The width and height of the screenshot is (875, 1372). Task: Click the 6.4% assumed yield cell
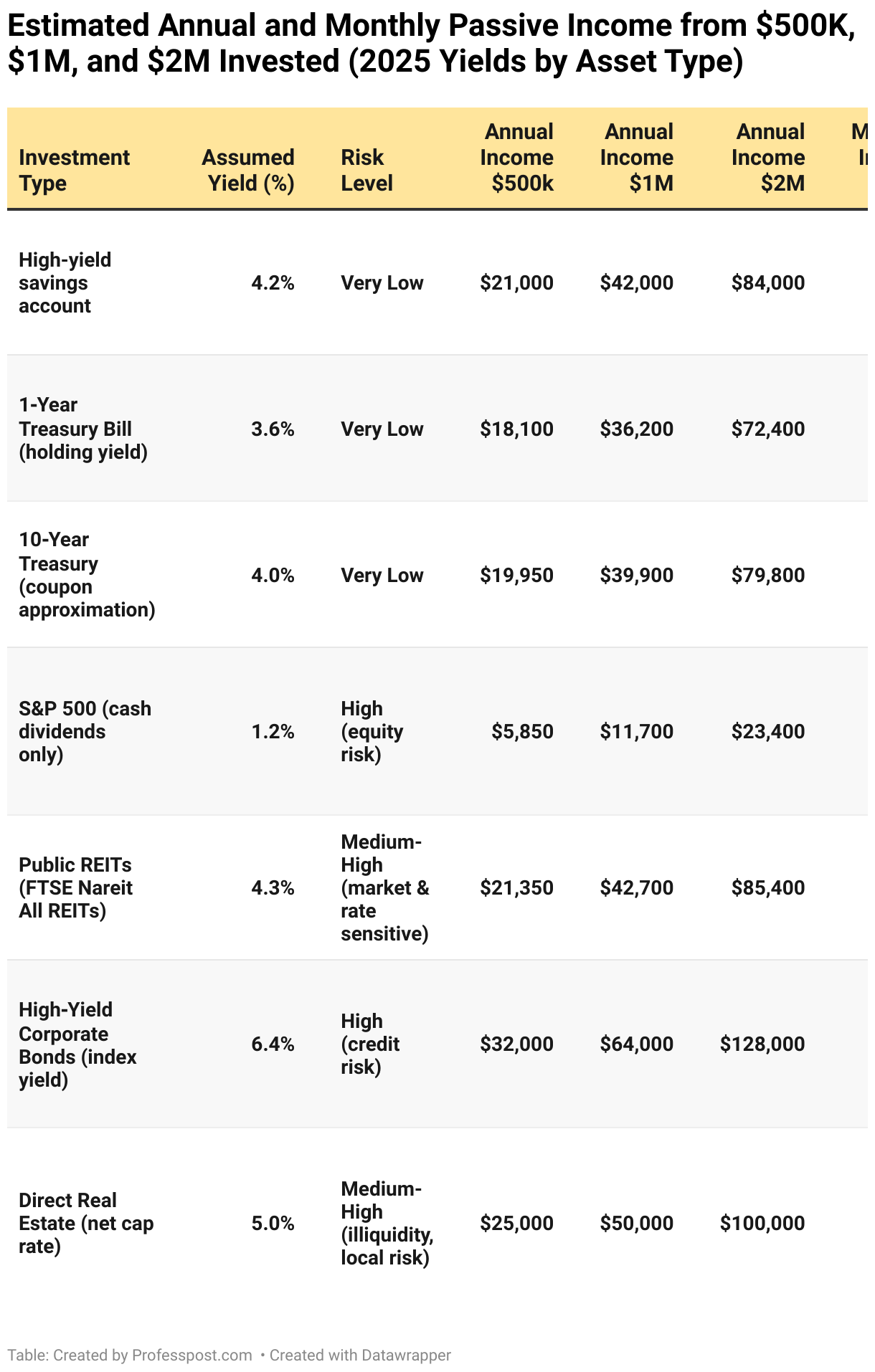click(273, 1044)
